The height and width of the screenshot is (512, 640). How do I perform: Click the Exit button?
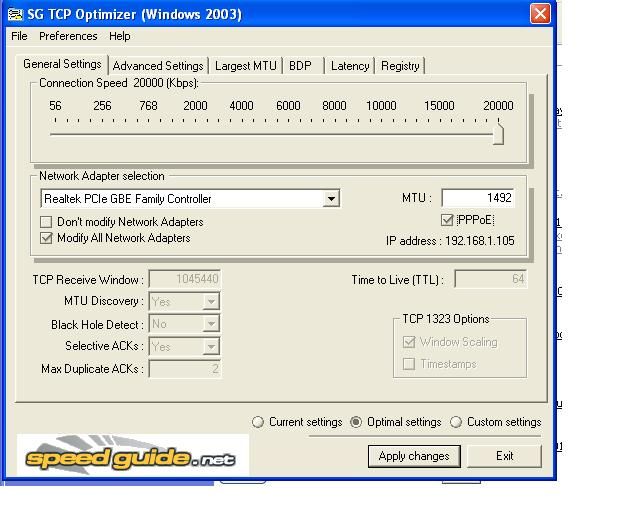(x=504, y=456)
